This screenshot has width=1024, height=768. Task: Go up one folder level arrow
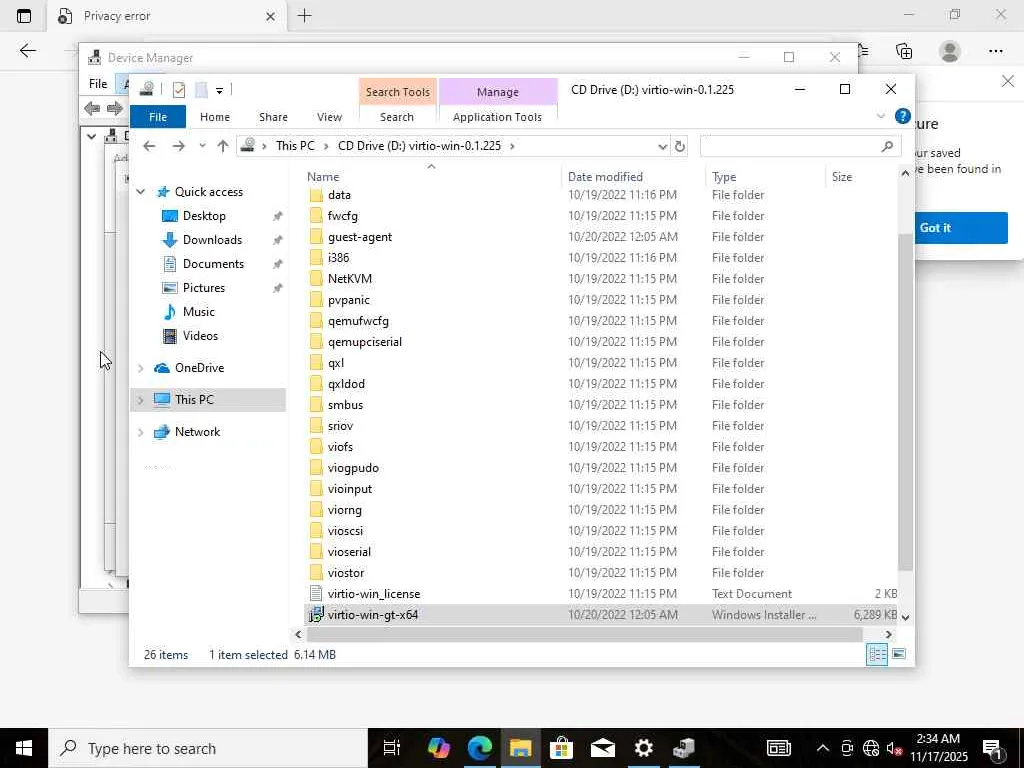click(x=223, y=146)
